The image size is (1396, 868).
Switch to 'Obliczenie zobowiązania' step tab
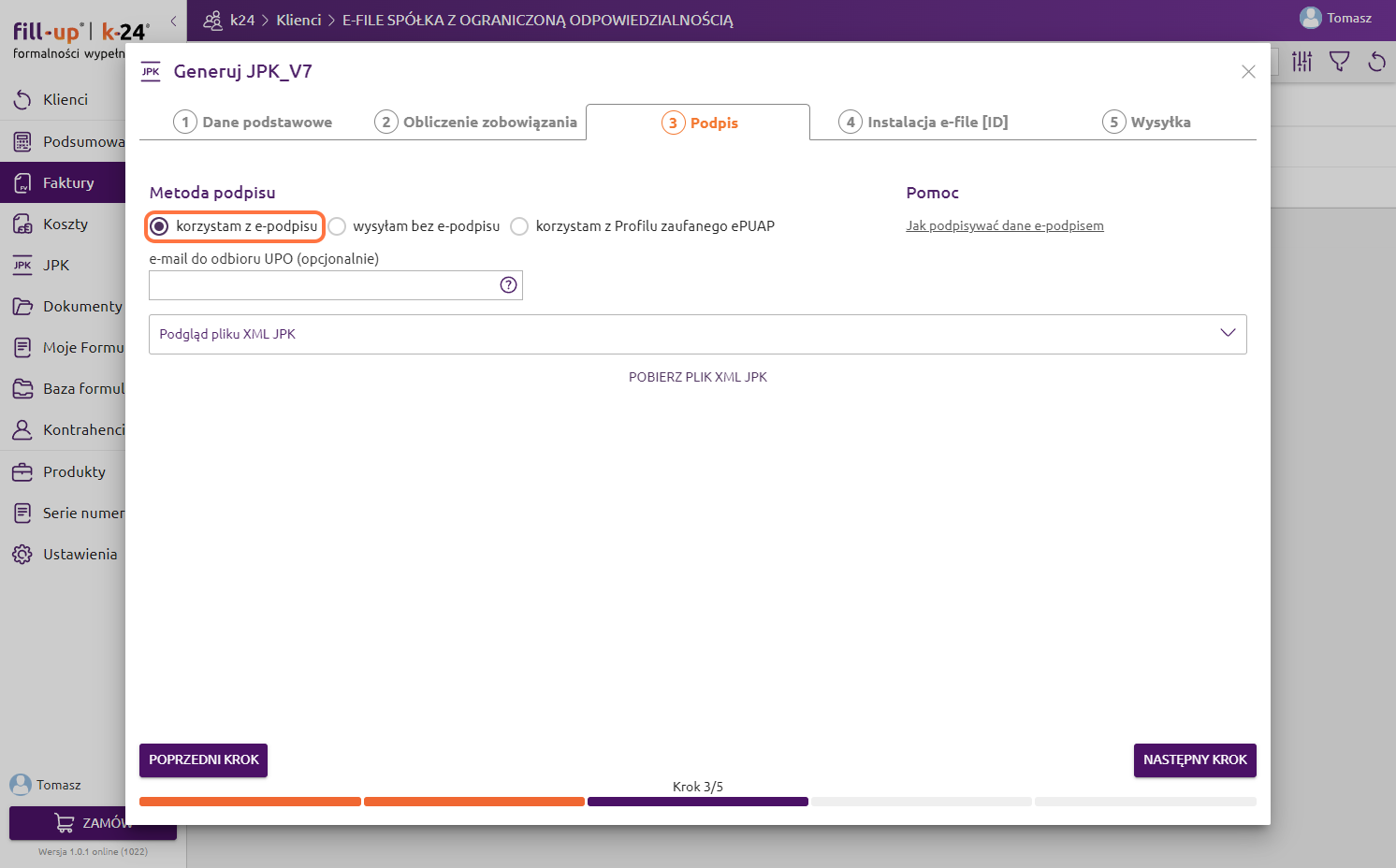click(476, 123)
